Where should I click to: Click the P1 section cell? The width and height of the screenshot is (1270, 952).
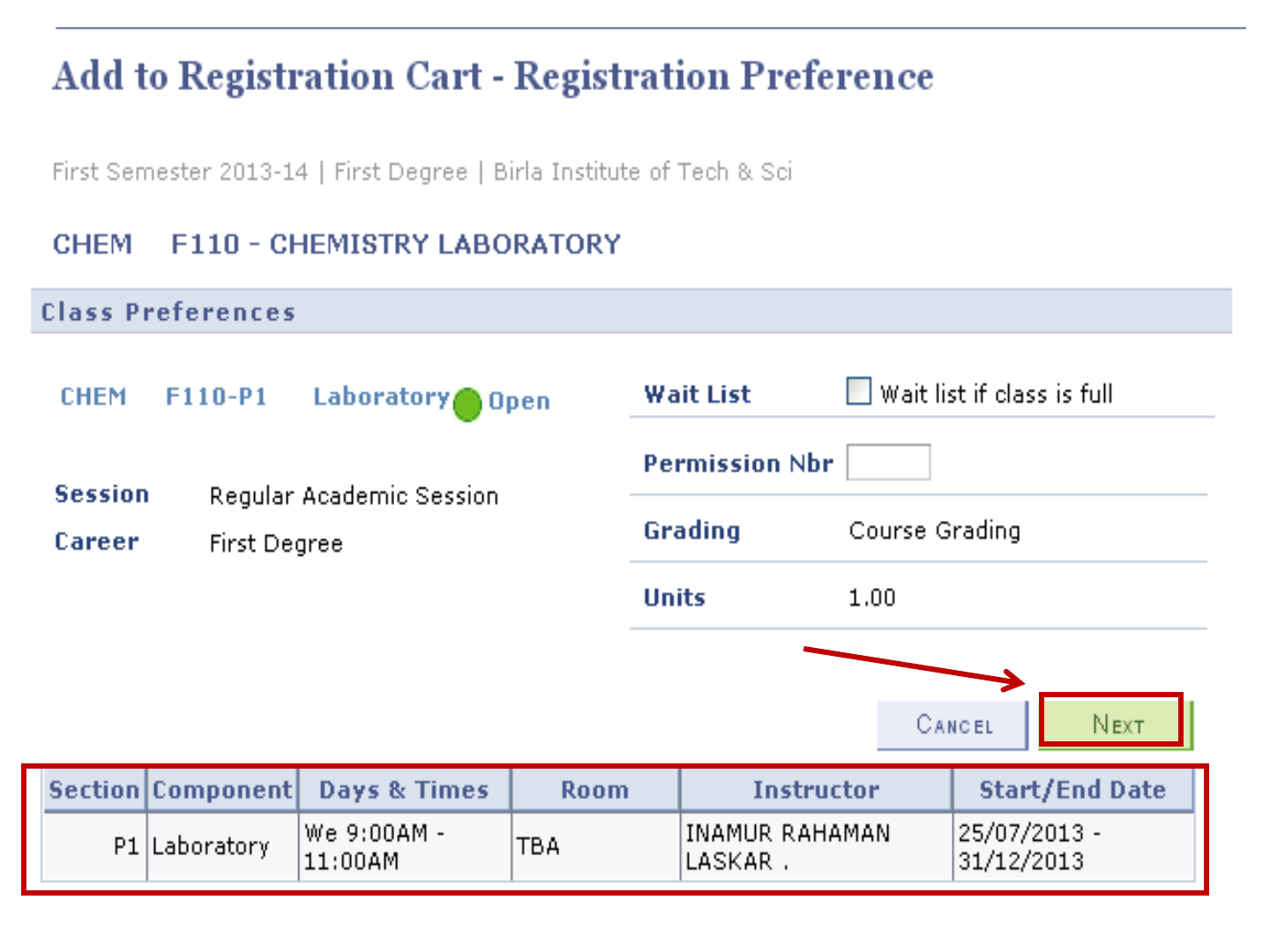(126, 846)
